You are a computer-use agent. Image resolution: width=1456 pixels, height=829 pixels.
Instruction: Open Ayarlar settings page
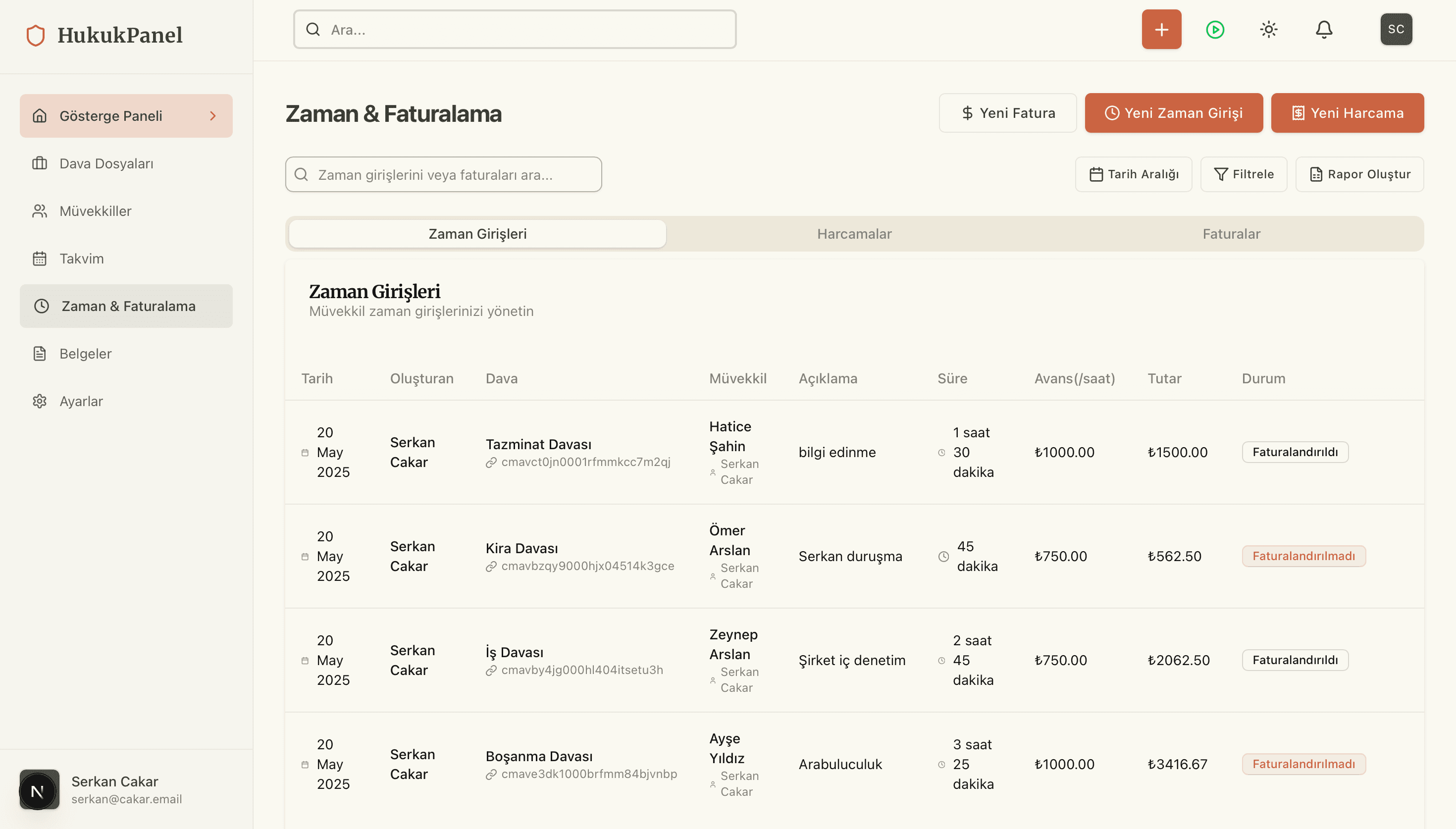(81, 402)
